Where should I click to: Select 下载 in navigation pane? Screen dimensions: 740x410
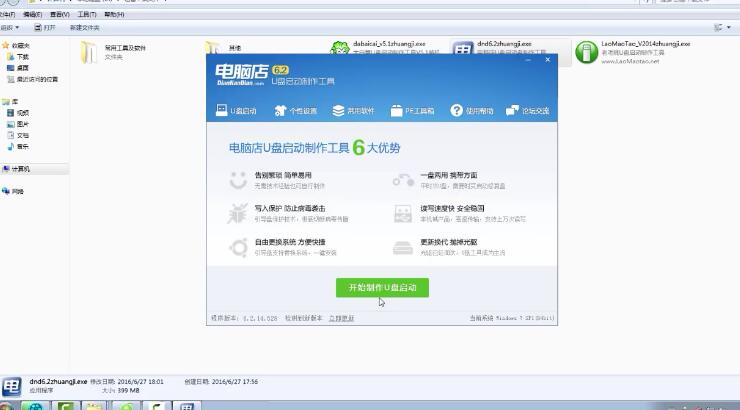click(x=18, y=57)
